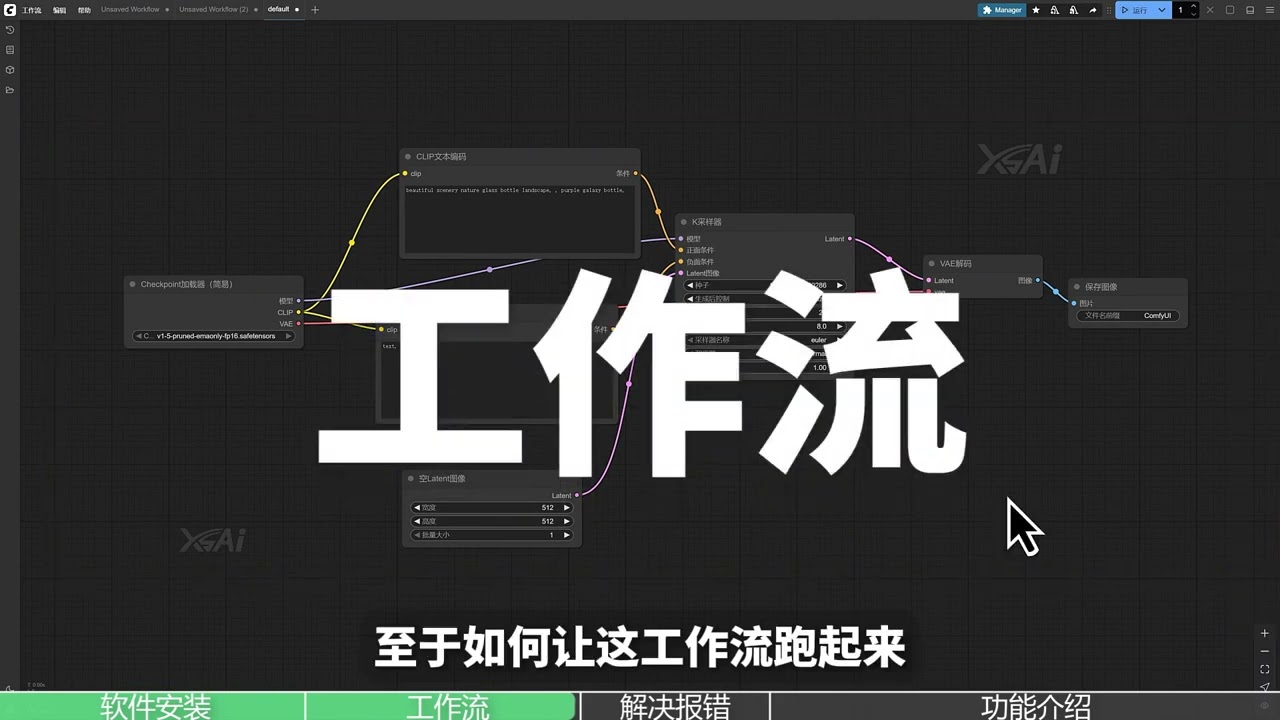Switch to the Unsaved Workflow tab
1280x720 pixels.
130,10
